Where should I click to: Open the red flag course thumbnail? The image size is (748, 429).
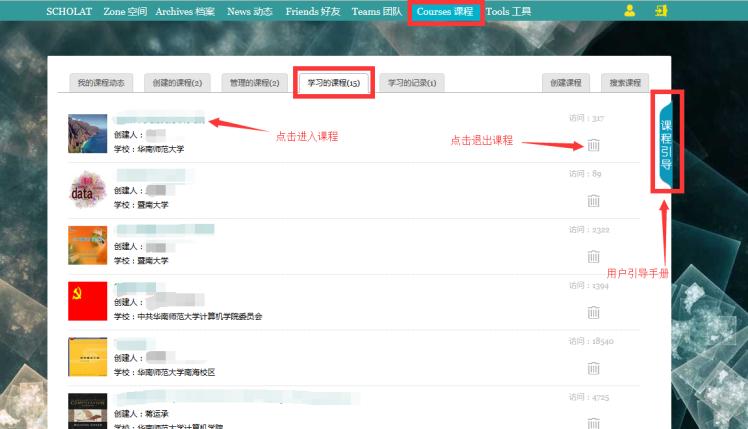tap(87, 301)
